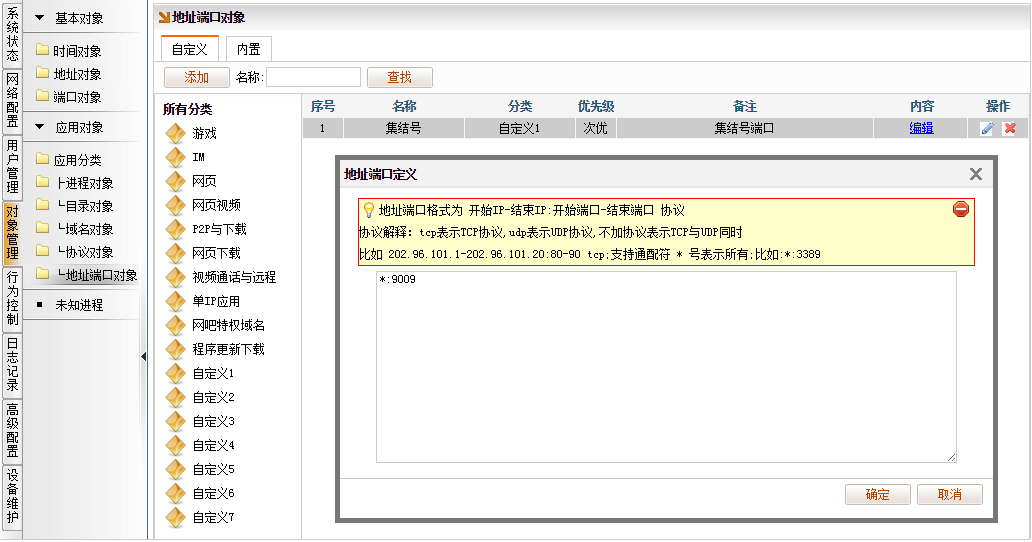The width and height of the screenshot is (1032, 542).
Task: Click the 序号 column header
Action: (323, 107)
